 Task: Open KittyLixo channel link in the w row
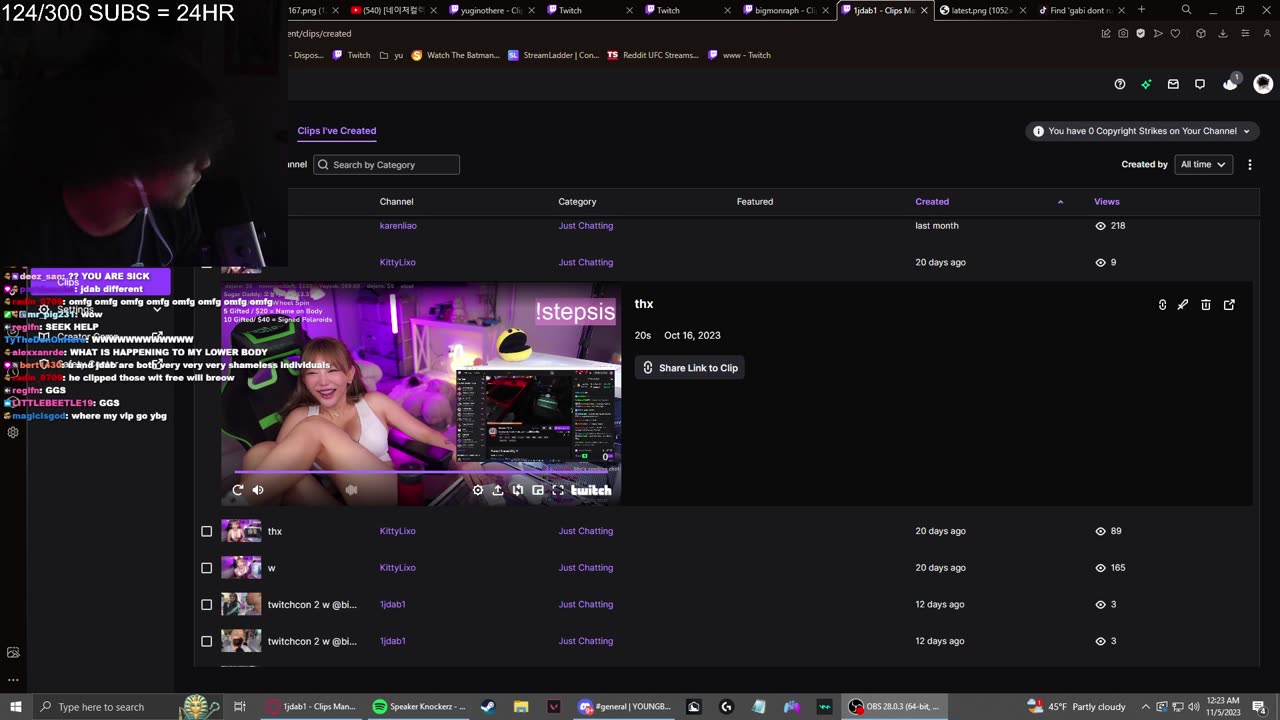click(397, 568)
